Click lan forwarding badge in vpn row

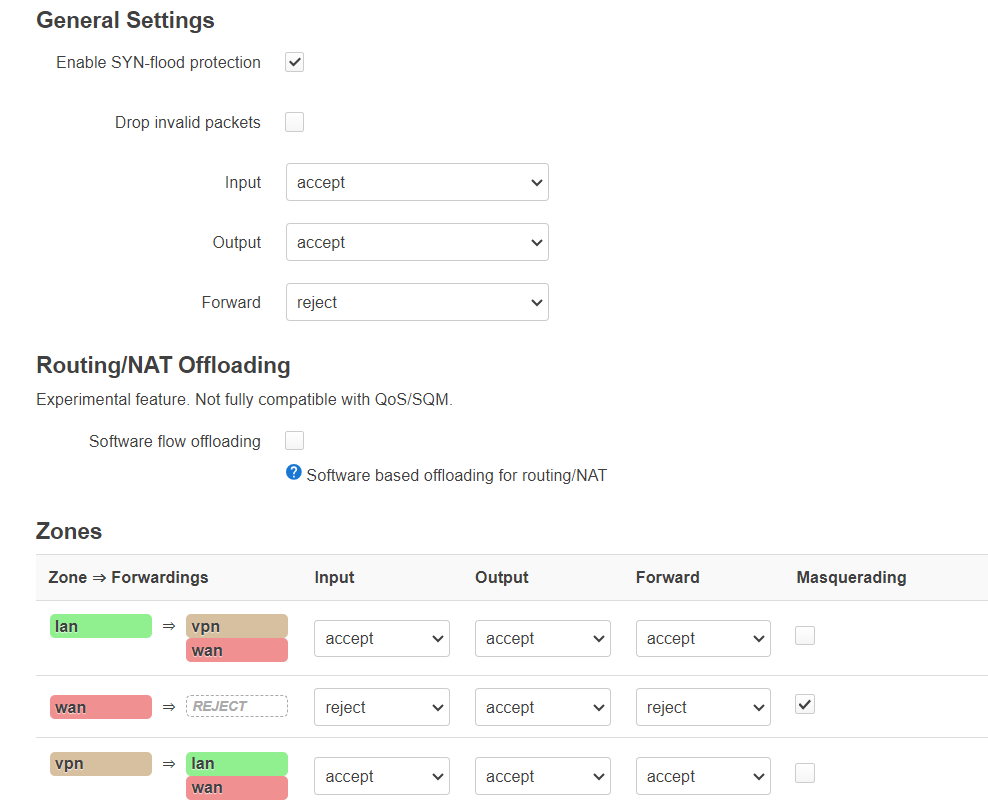(x=237, y=763)
